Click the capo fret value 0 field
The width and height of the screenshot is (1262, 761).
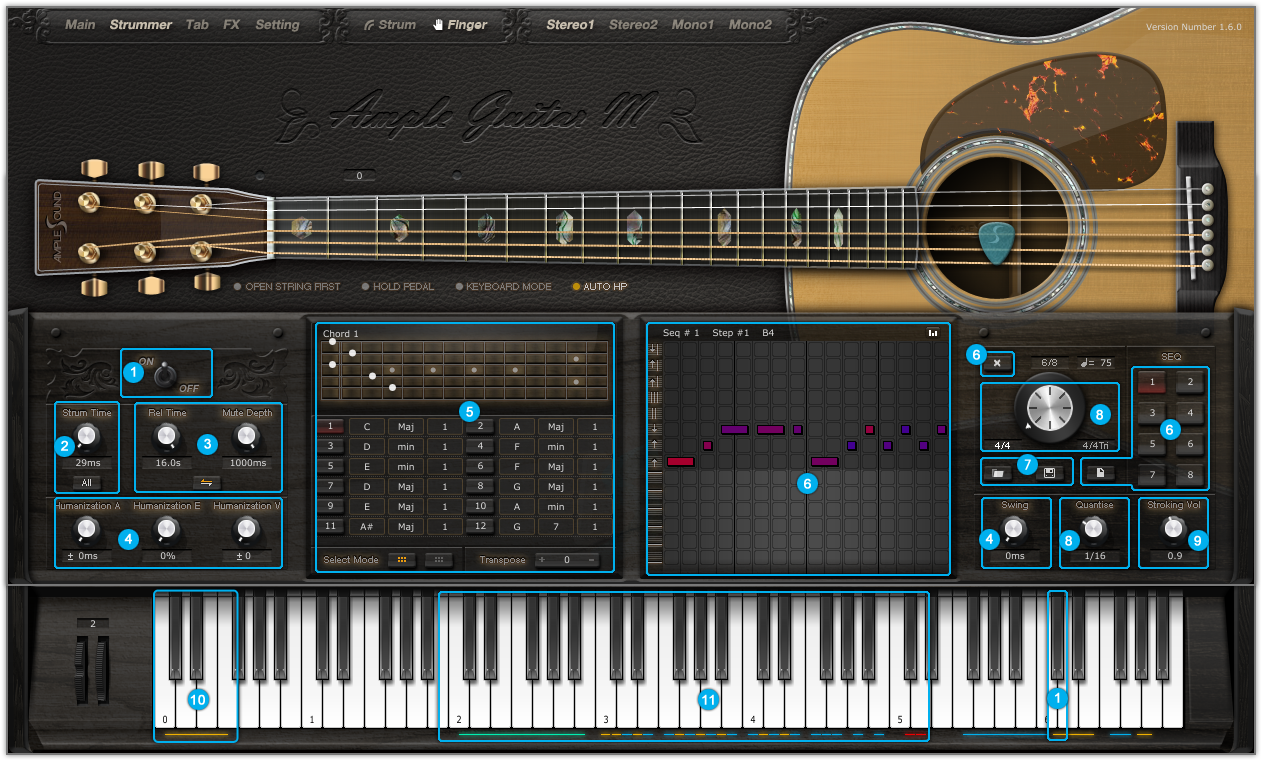point(359,176)
